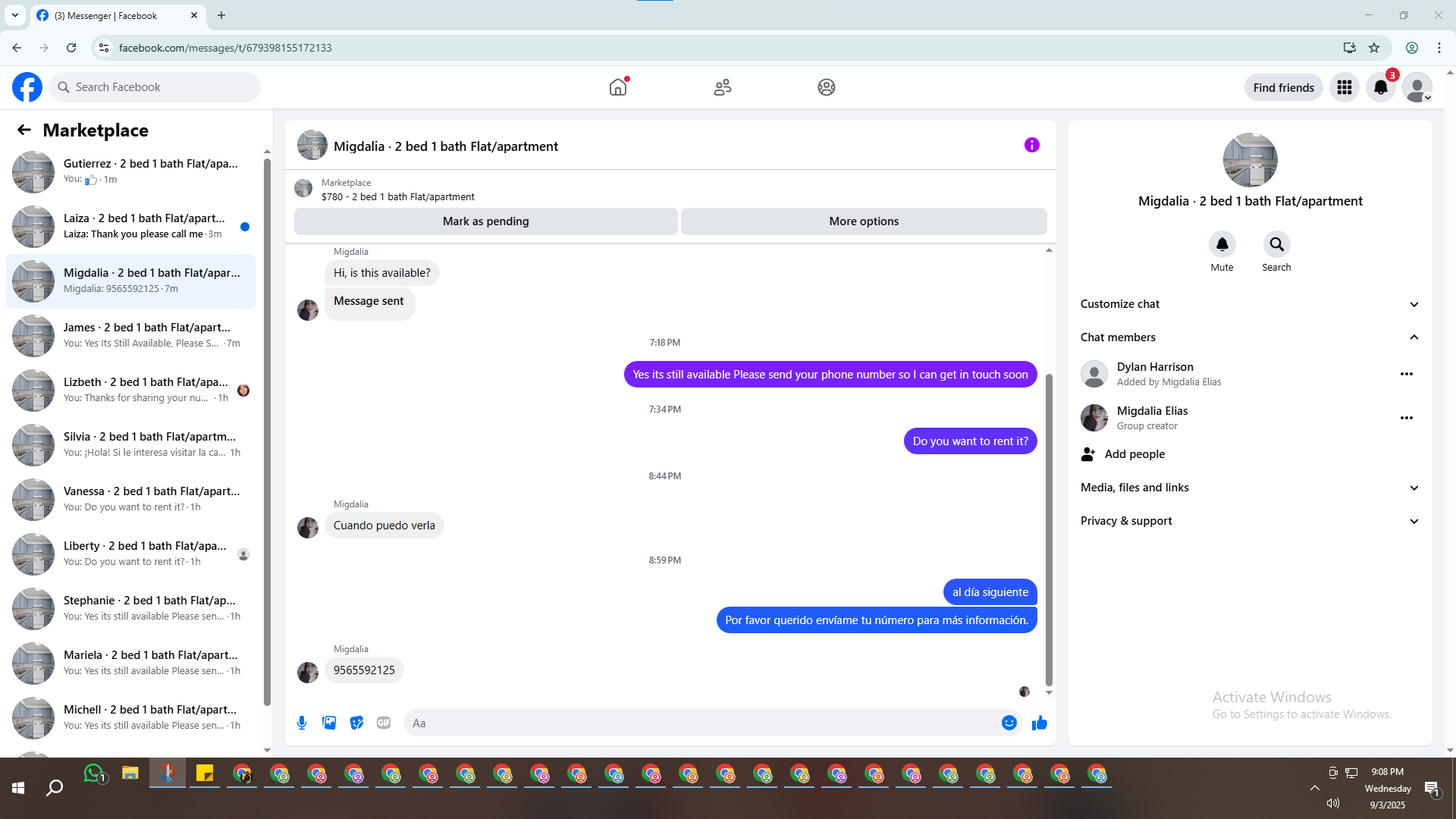The height and width of the screenshot is (819, 1456).
Task: Open the Liberty conversation
Action: 130,554
